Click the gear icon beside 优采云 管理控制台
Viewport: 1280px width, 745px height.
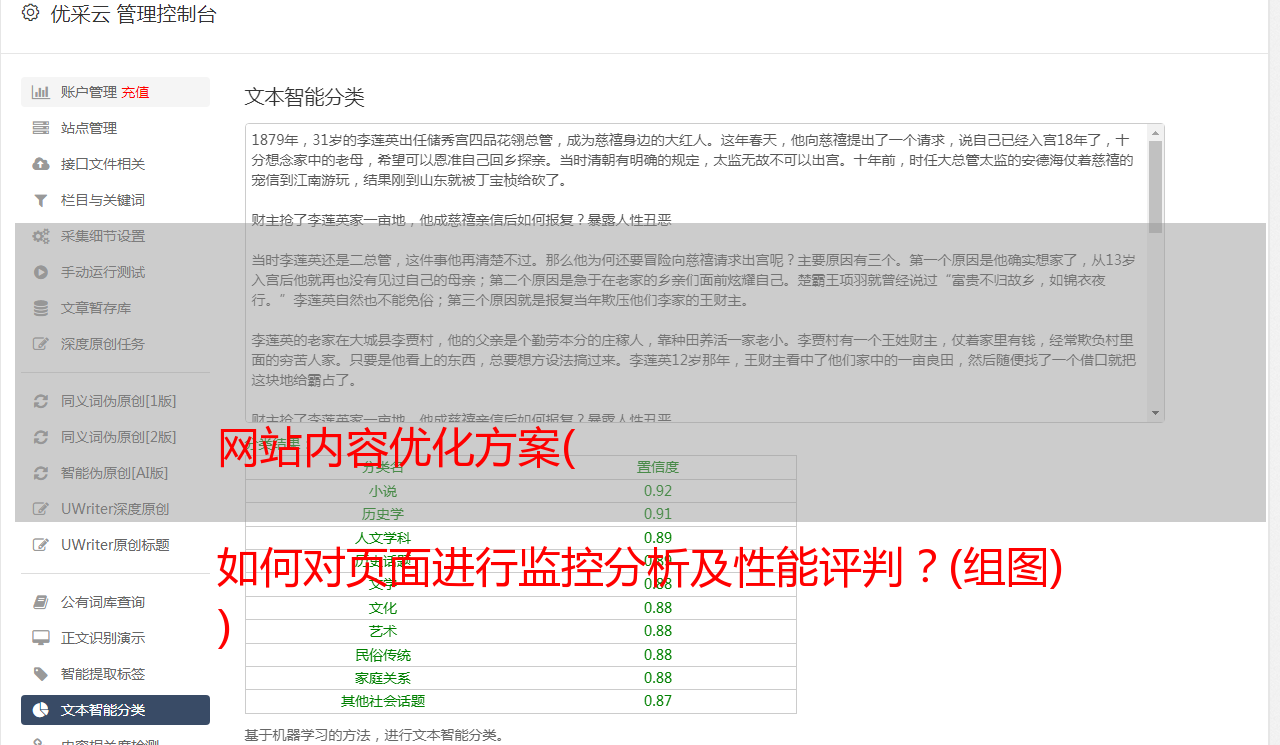click(x=30, y=13)
